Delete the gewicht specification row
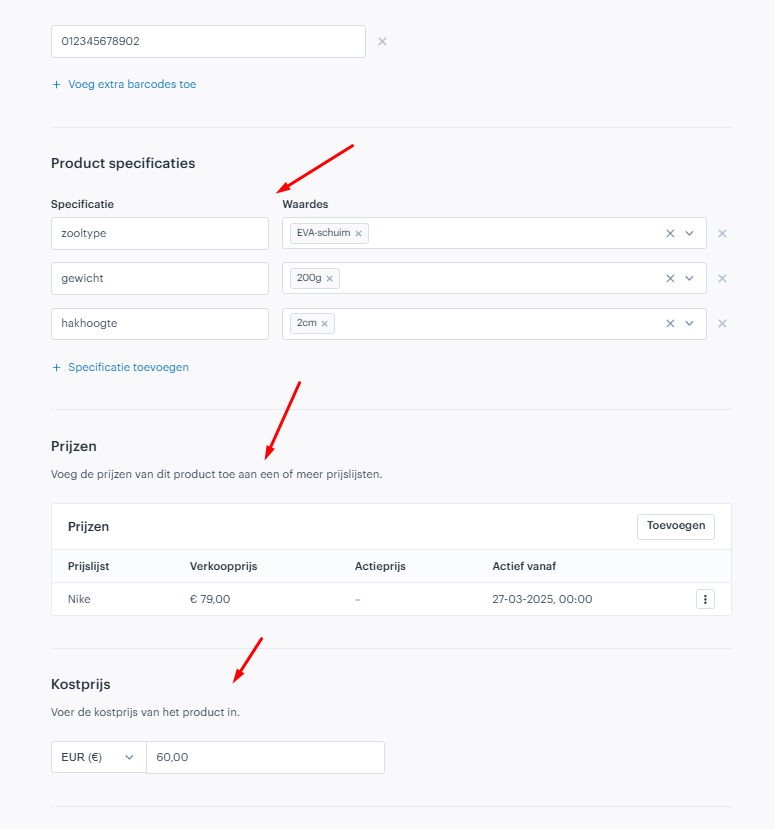 click(722, 278)
